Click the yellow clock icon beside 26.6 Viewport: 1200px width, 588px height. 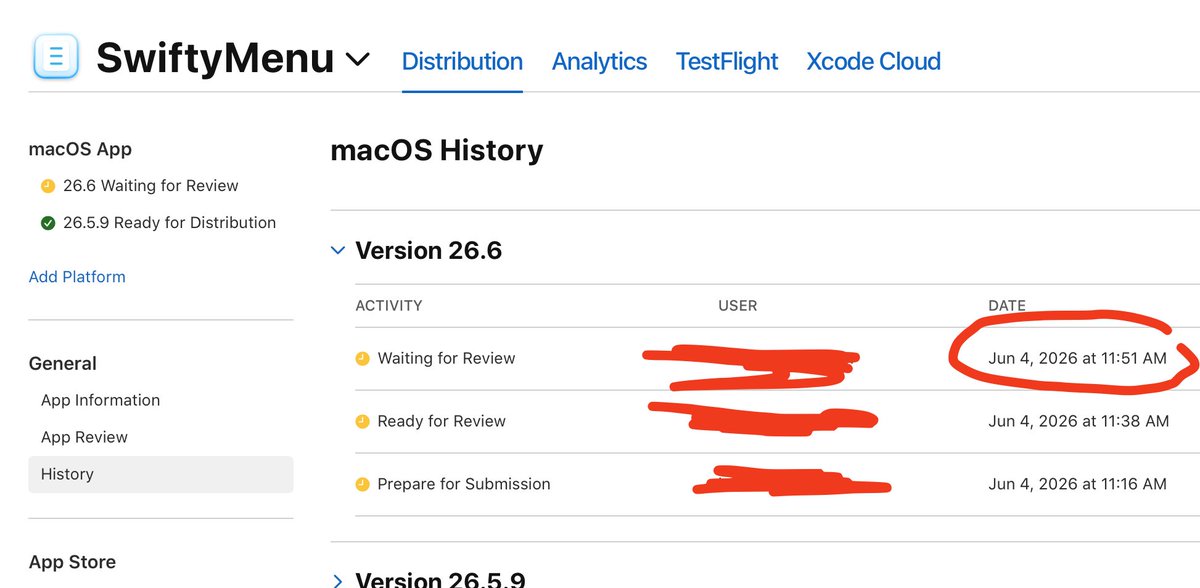coord(47,186)
